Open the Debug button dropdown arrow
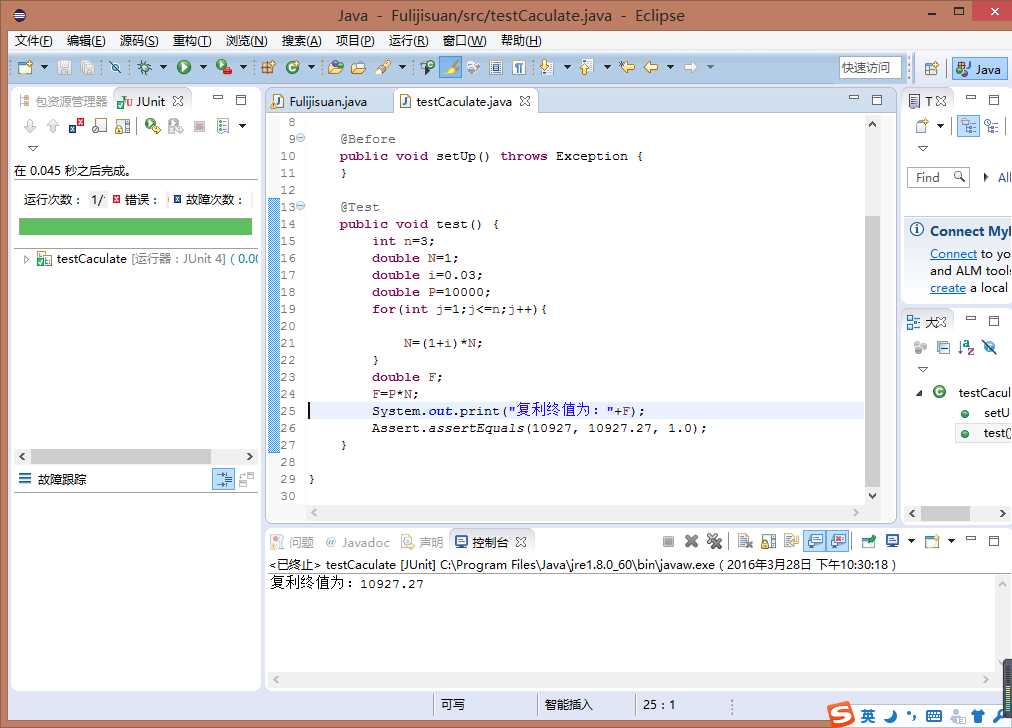Image resolution: width=1012 pixels, height=728 pixels. click(x=163, y=67)
